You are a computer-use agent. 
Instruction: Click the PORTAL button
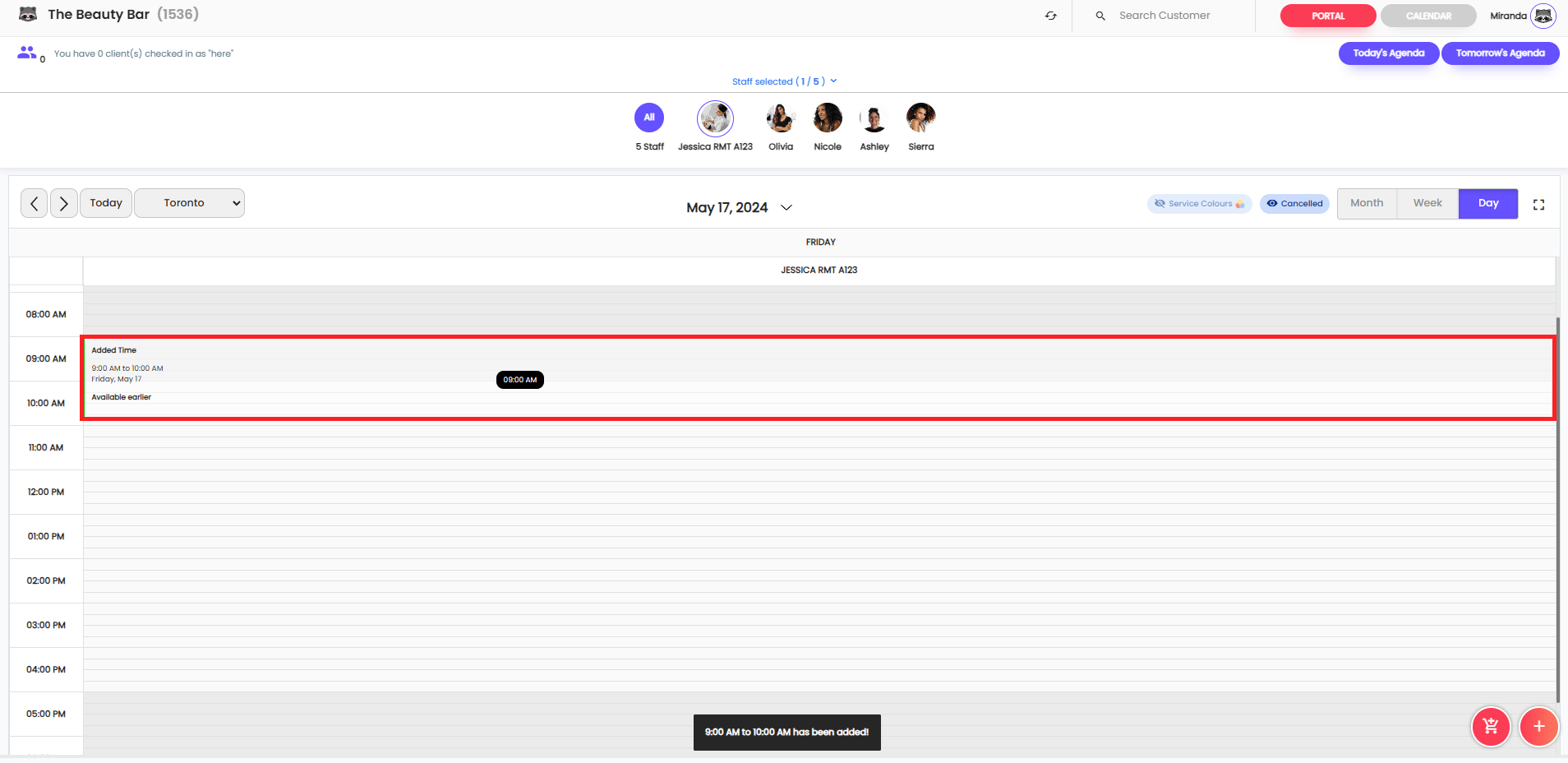pyautogui.click(x=1327, y=16)
